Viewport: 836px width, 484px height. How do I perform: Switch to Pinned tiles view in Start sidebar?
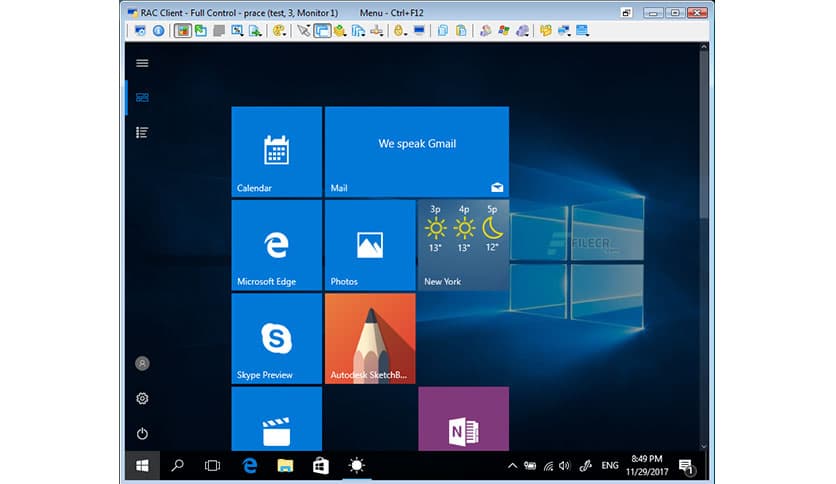pyautogui.click(x=142, y=98)
